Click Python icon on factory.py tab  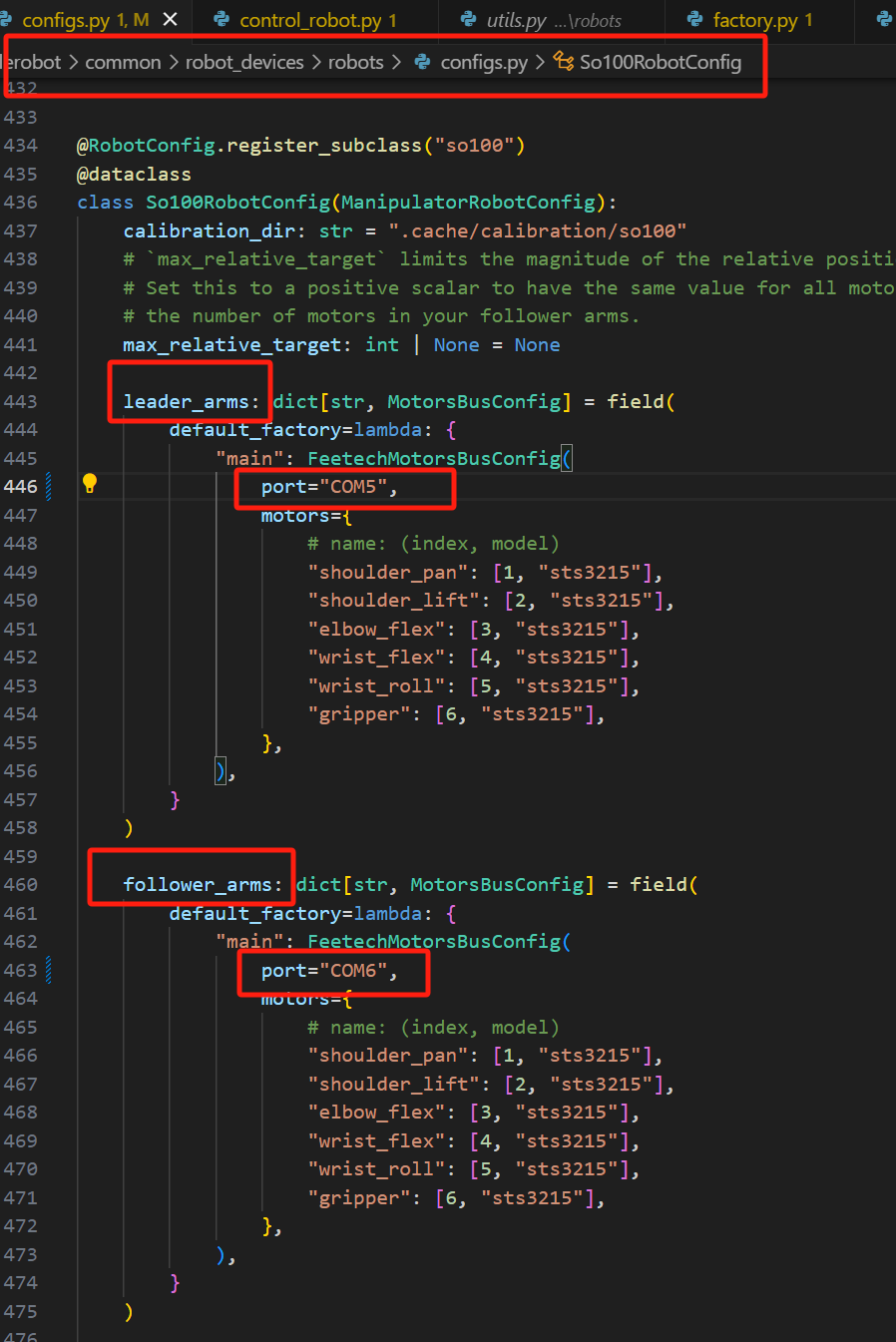pos(695,19)
